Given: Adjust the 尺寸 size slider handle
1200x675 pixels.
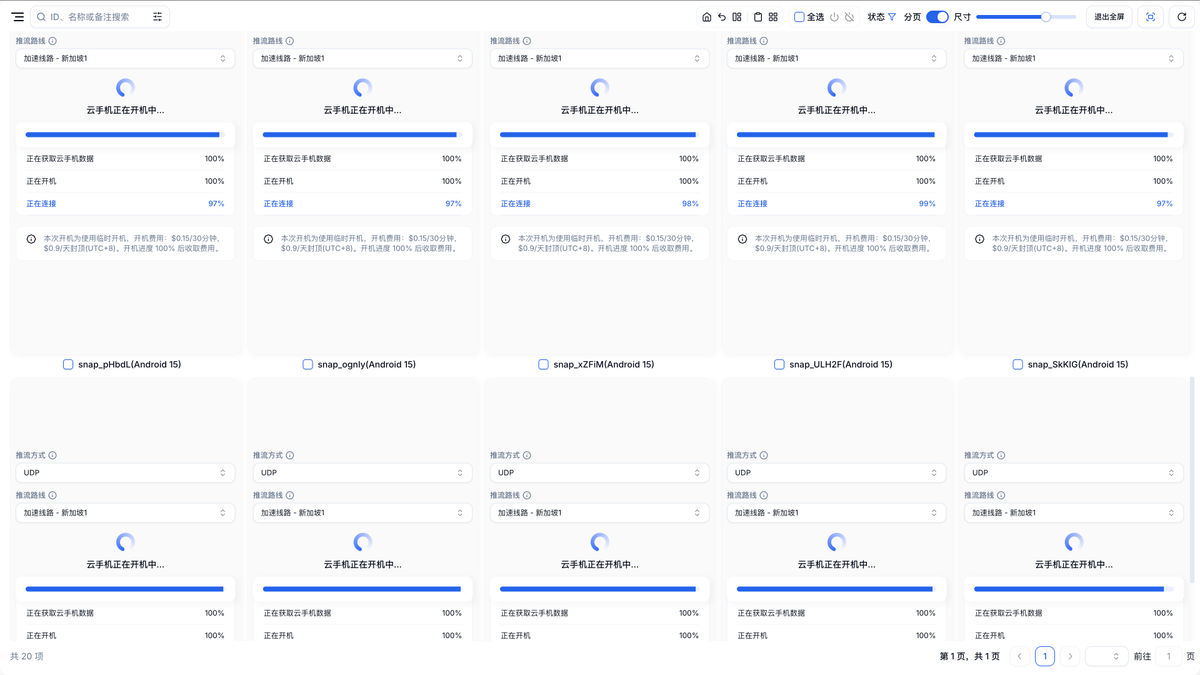Looking at the screenshot, I should [x=1046, y=17].
